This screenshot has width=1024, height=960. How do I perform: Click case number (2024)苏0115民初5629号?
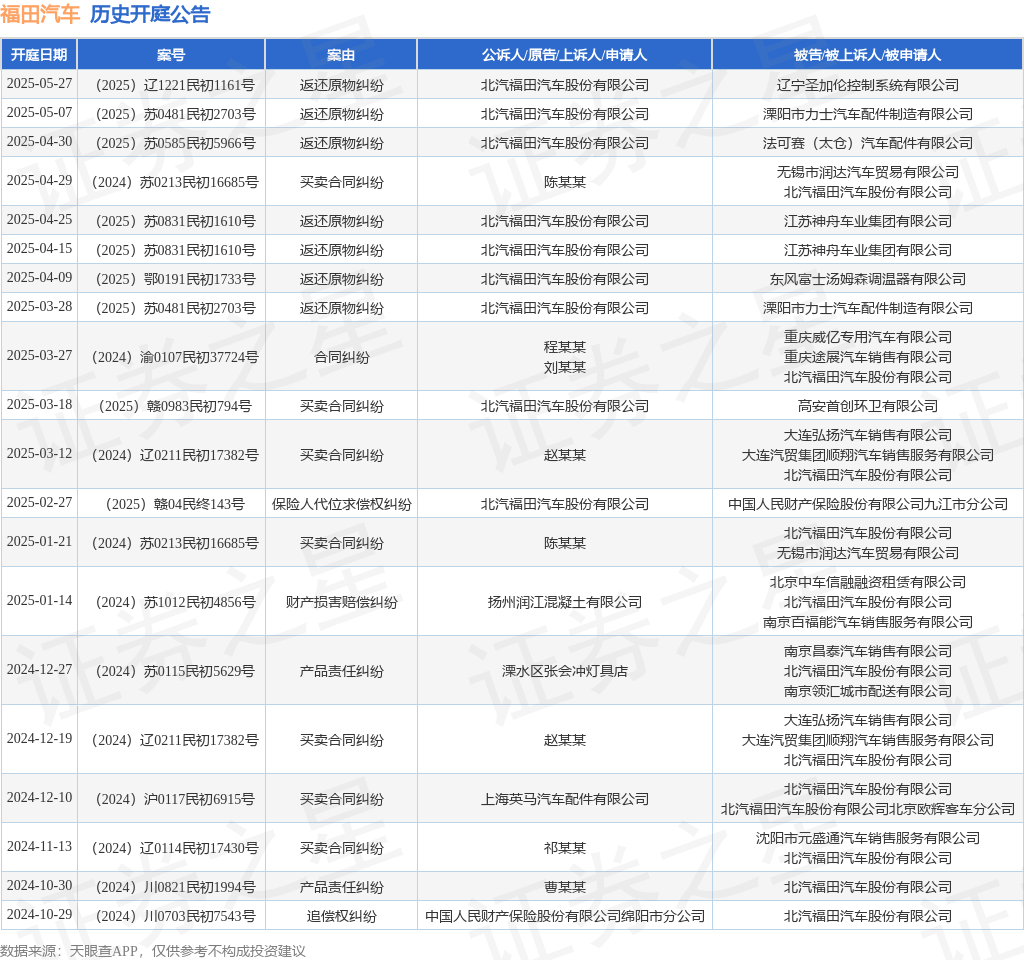coord(171,671)
